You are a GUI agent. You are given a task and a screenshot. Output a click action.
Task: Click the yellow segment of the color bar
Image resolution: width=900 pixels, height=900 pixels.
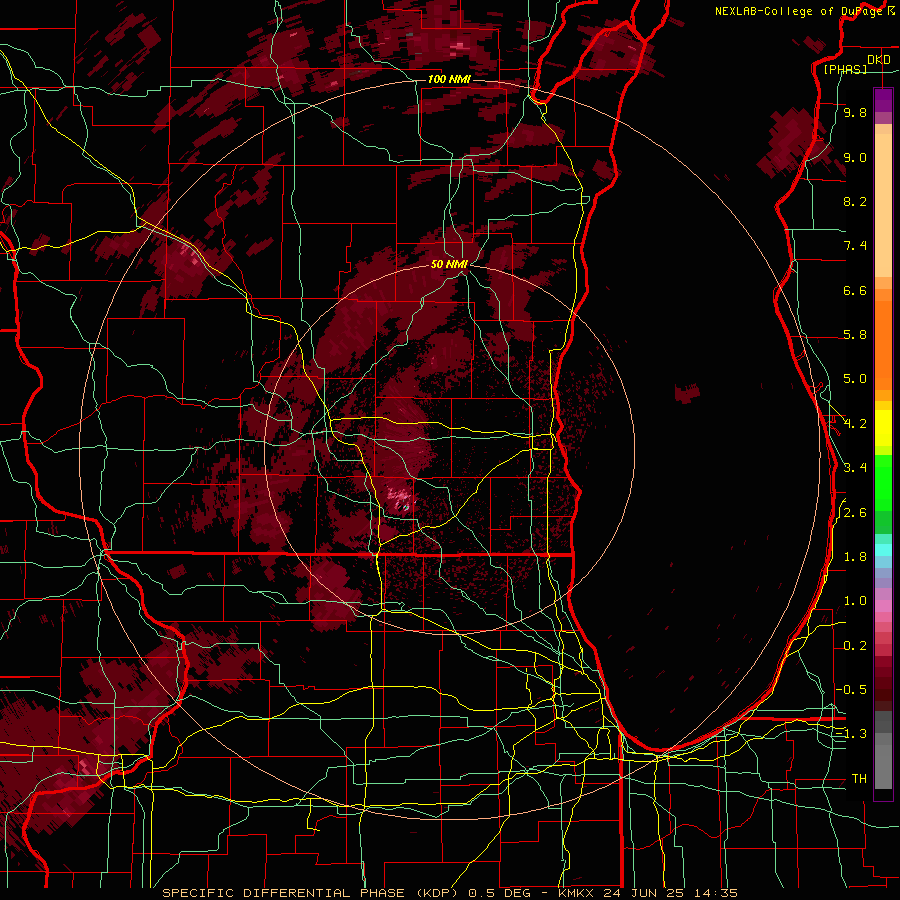883,428
